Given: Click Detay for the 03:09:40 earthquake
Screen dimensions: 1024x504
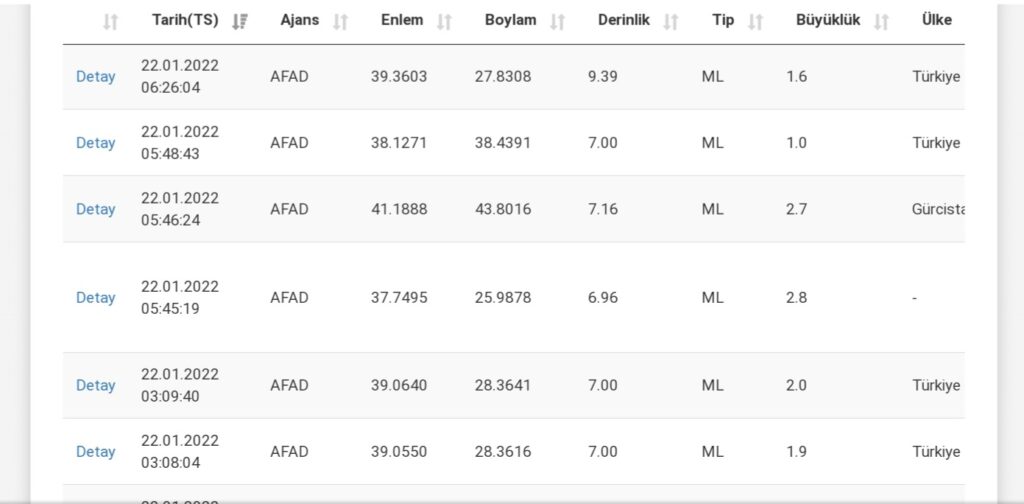Looking at the screenshot, I should (95, 385).
